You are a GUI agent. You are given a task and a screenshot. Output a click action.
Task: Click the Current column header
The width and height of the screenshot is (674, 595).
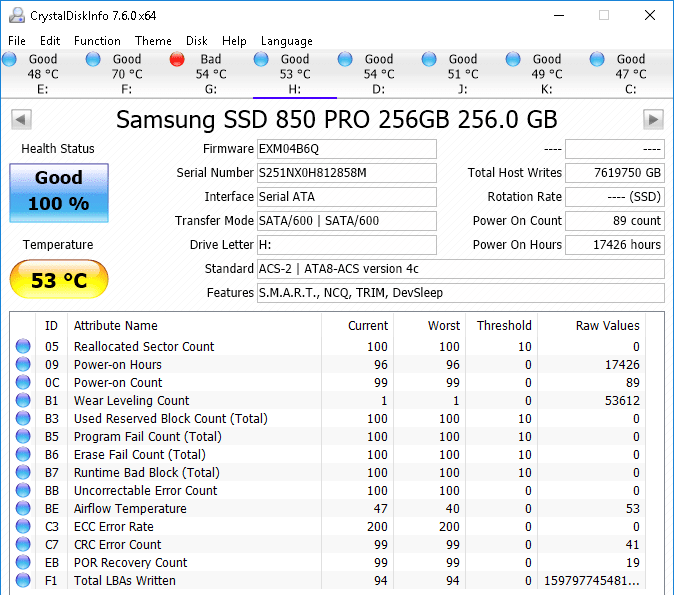click(368, 325)
